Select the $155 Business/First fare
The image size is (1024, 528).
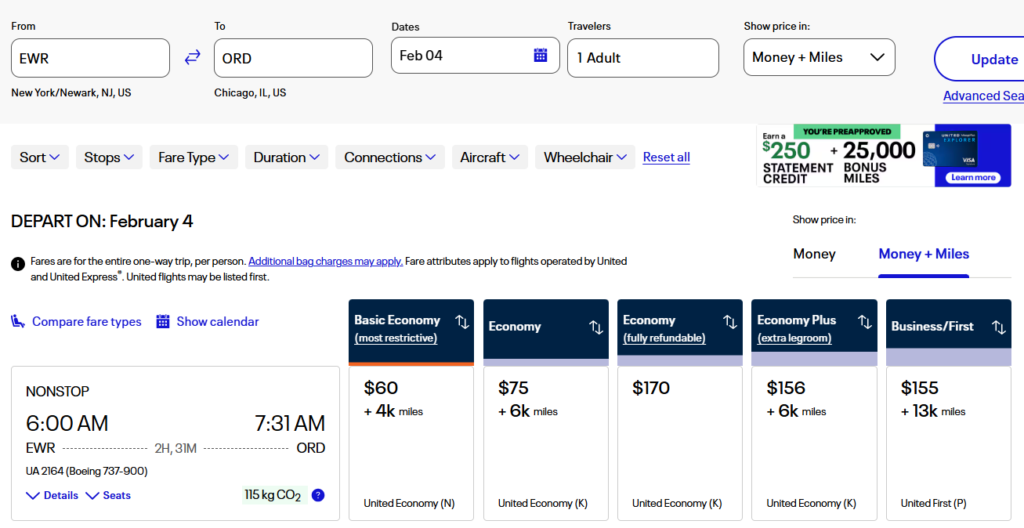click(949, 444)
